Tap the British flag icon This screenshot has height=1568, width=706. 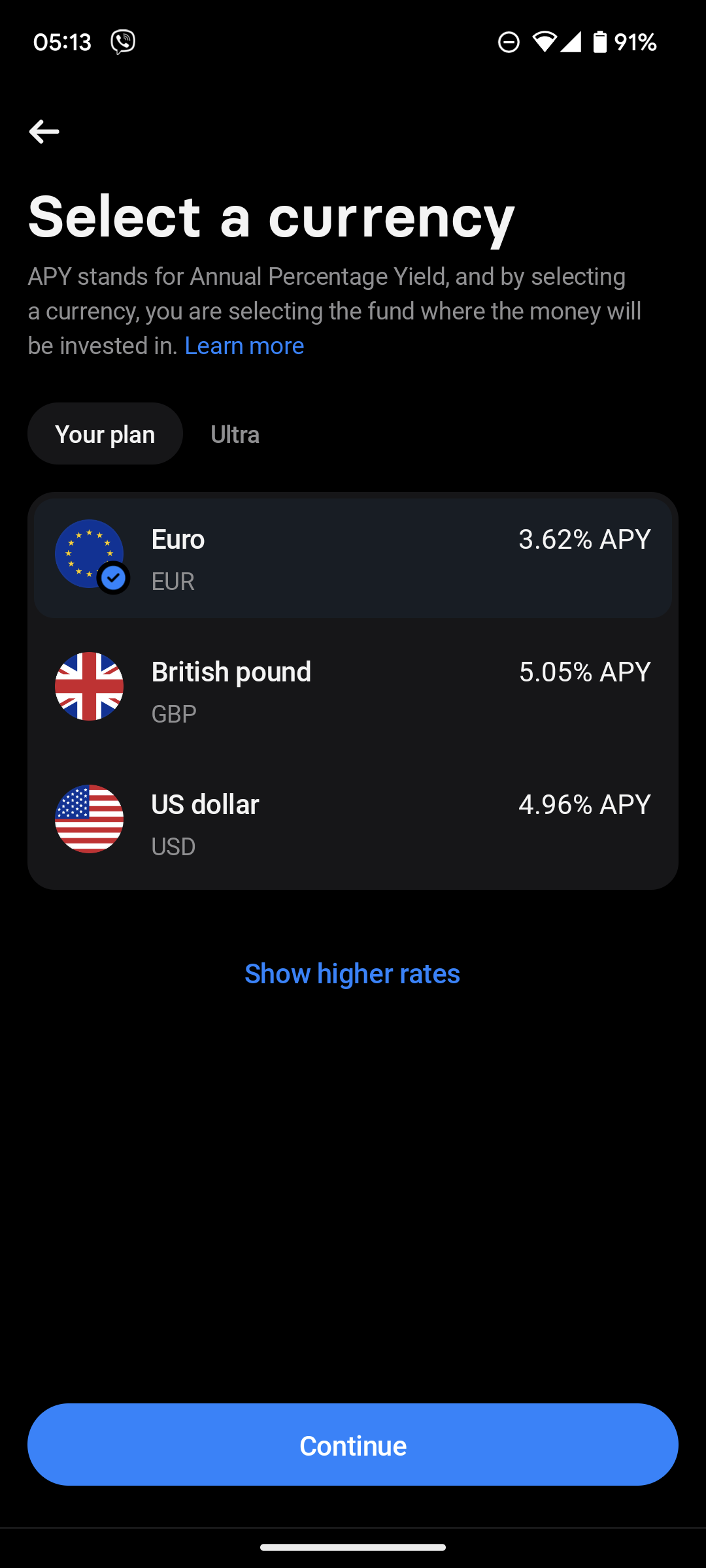pyautogui.click(x=89, y=687)
